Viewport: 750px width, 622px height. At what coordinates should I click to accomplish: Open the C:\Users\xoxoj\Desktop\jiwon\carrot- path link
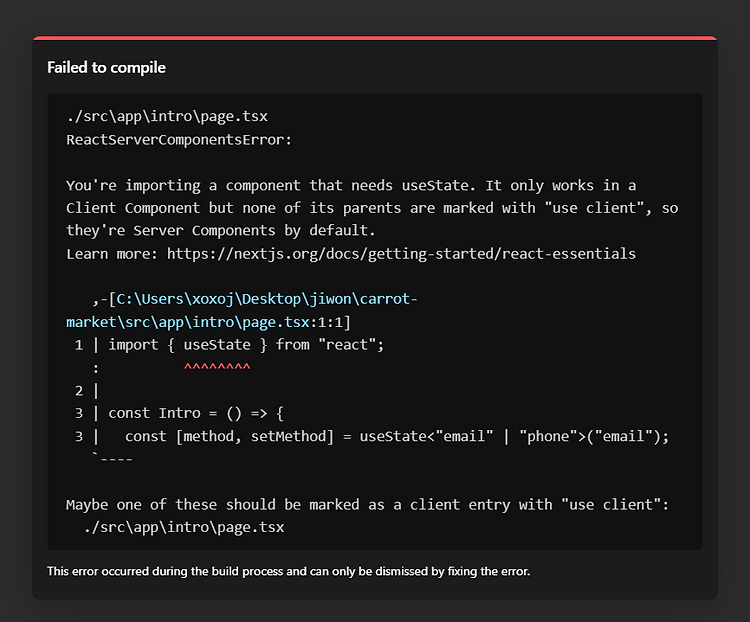point(266,299)
